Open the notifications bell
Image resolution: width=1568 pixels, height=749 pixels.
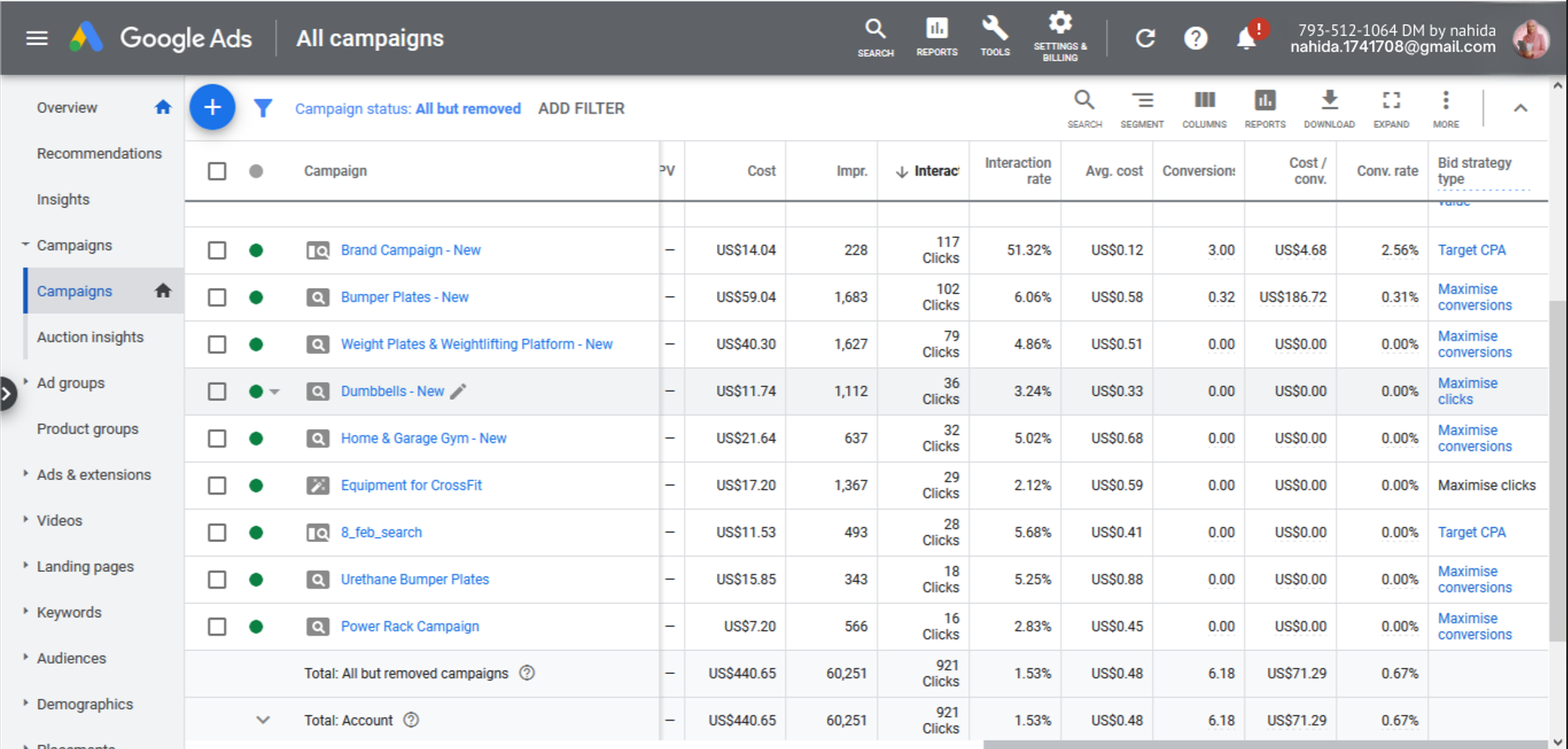pyautogui.click(x=1246, y=38)
